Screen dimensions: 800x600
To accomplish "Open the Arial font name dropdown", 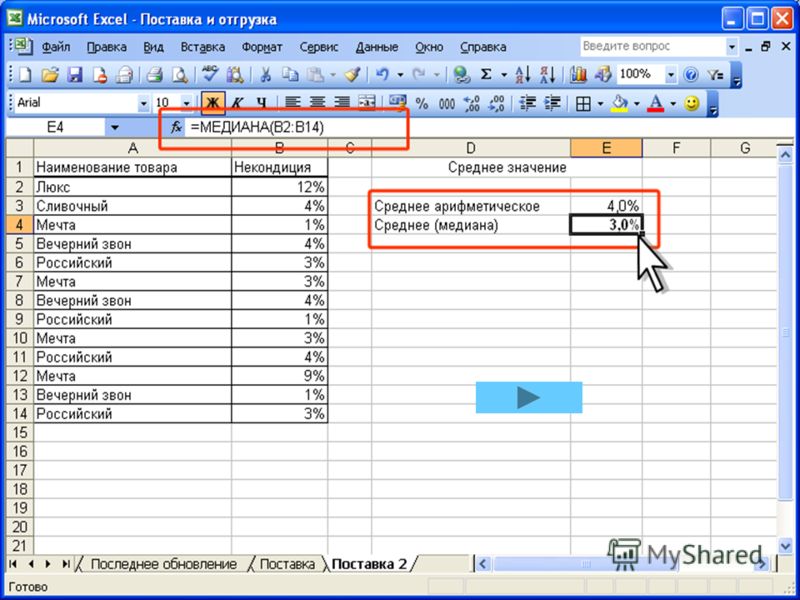I will 143,104.
